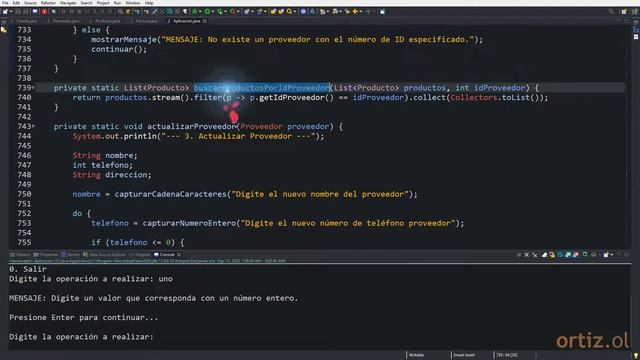Image resolution: width=640 pixels, height=360 pixels.
Task: Click the Package Explorer sidebar icon
Action: pos(4,30)
